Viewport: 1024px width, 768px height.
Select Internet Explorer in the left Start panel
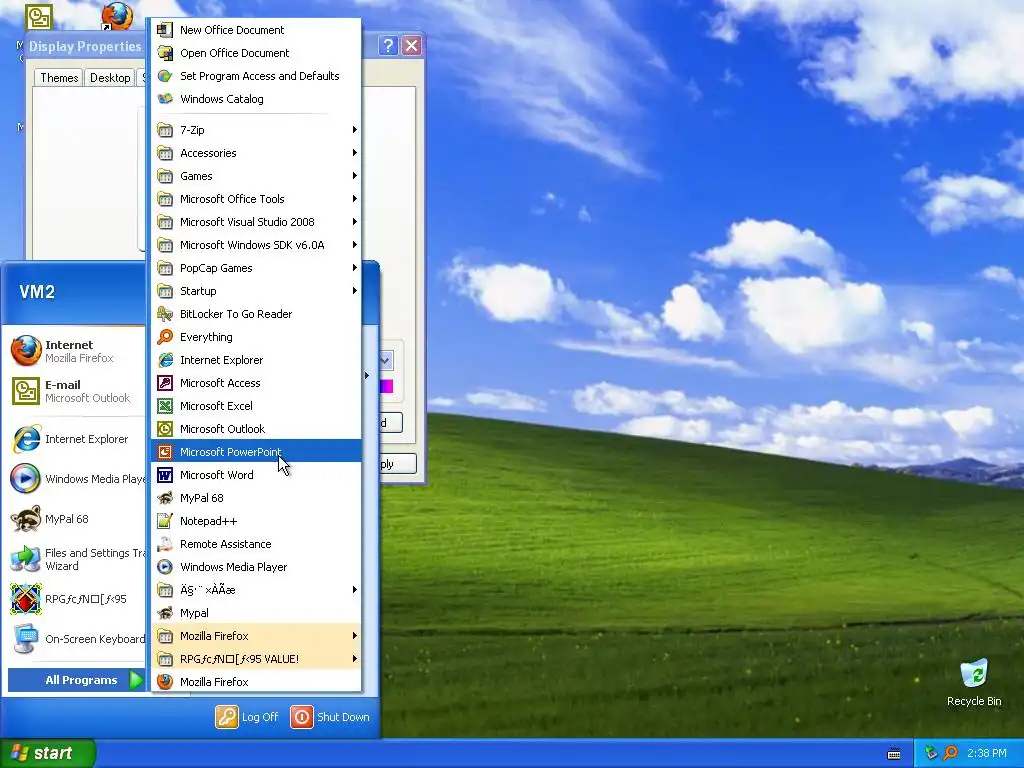(77, 439)
